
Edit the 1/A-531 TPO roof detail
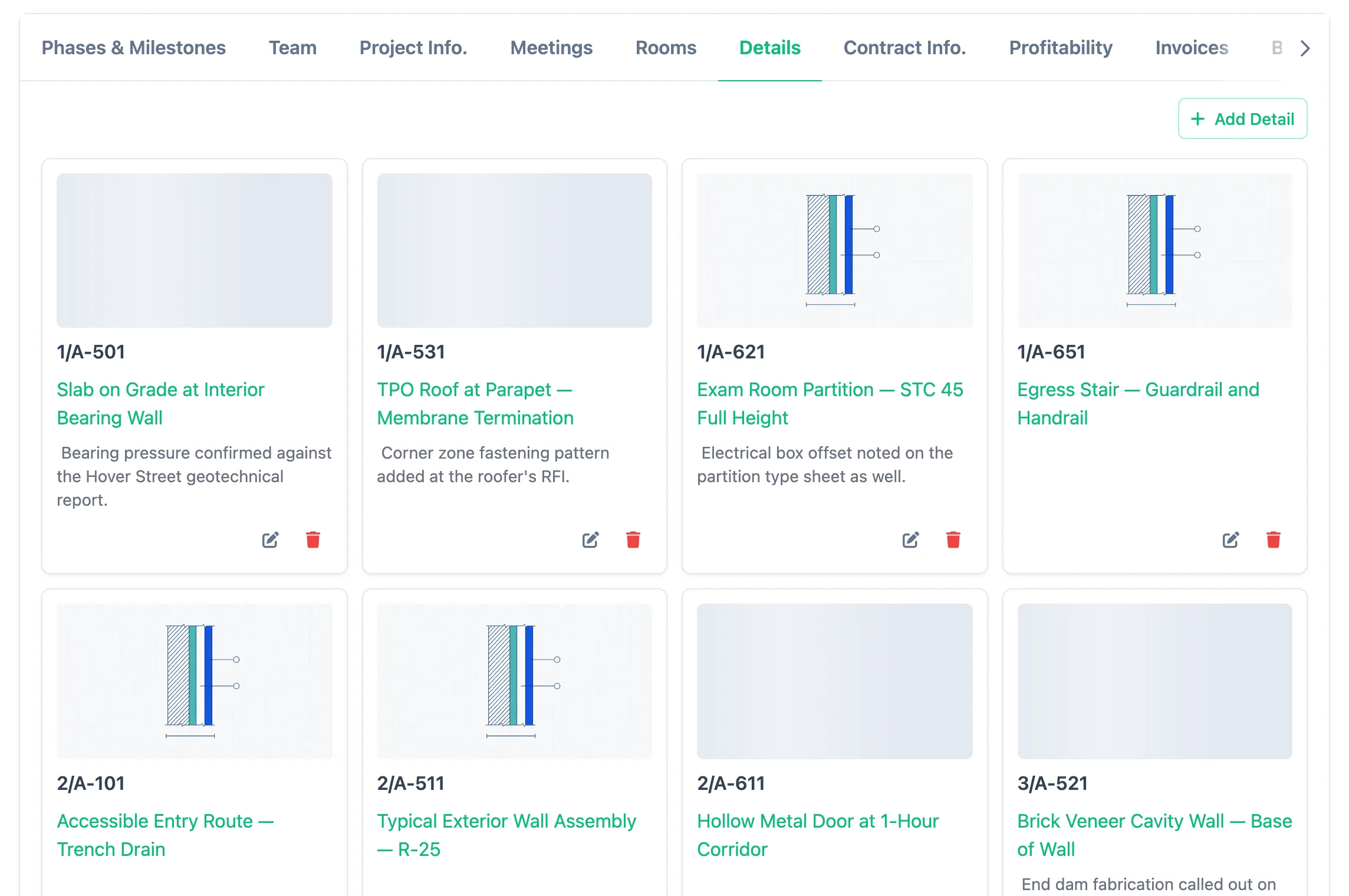pyautogui.click(x=590, y=540)
